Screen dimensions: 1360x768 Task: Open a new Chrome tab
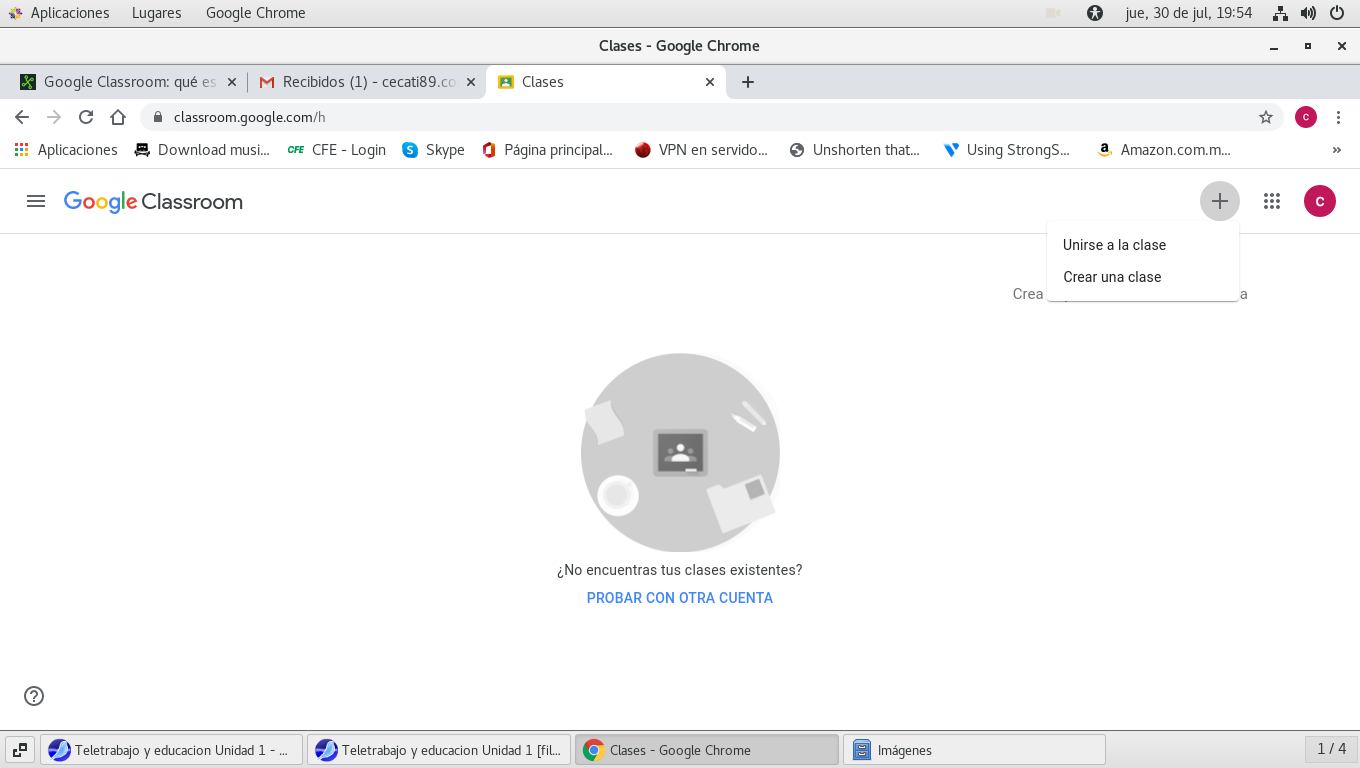pyautogui.click(x=748, y=82)
